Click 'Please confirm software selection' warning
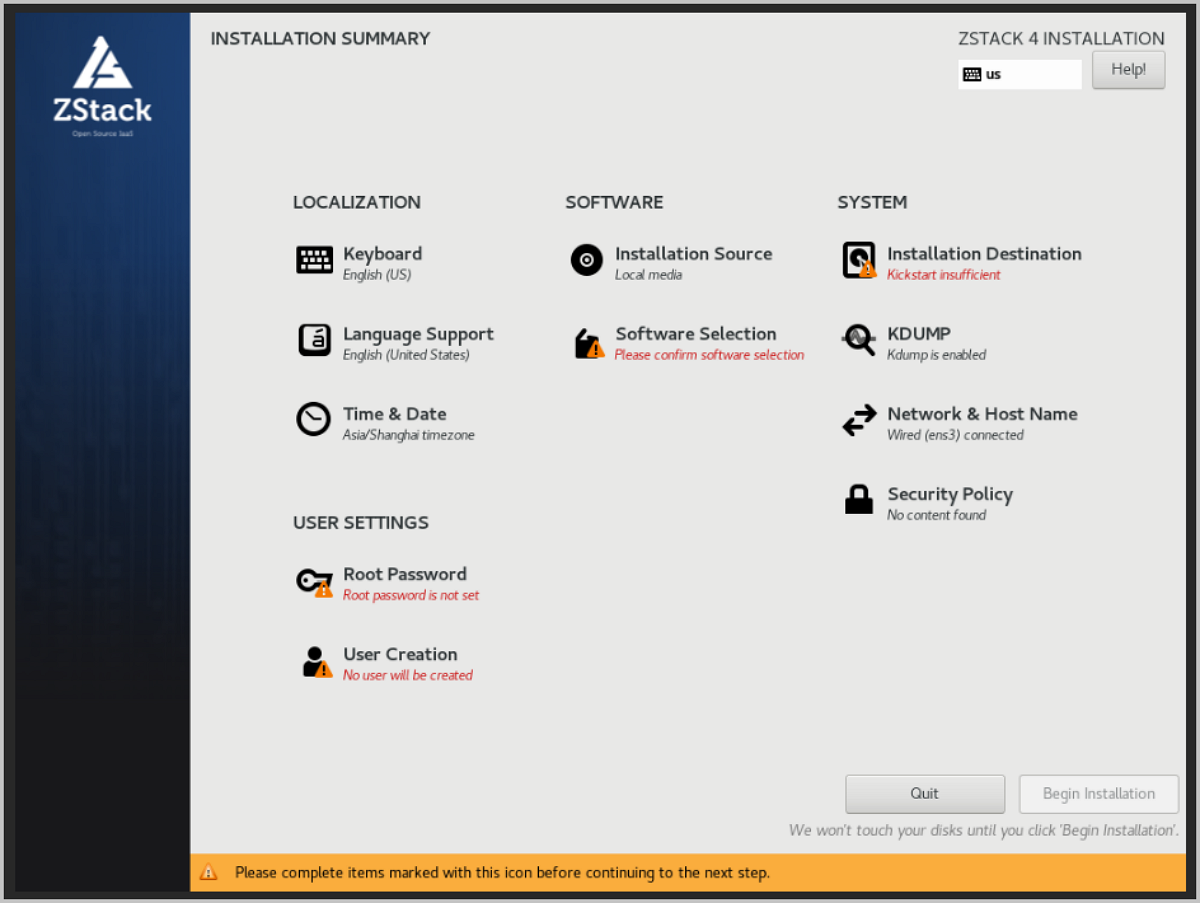Viewport: 1200px width, 903px height. click(x=709, y=355)
